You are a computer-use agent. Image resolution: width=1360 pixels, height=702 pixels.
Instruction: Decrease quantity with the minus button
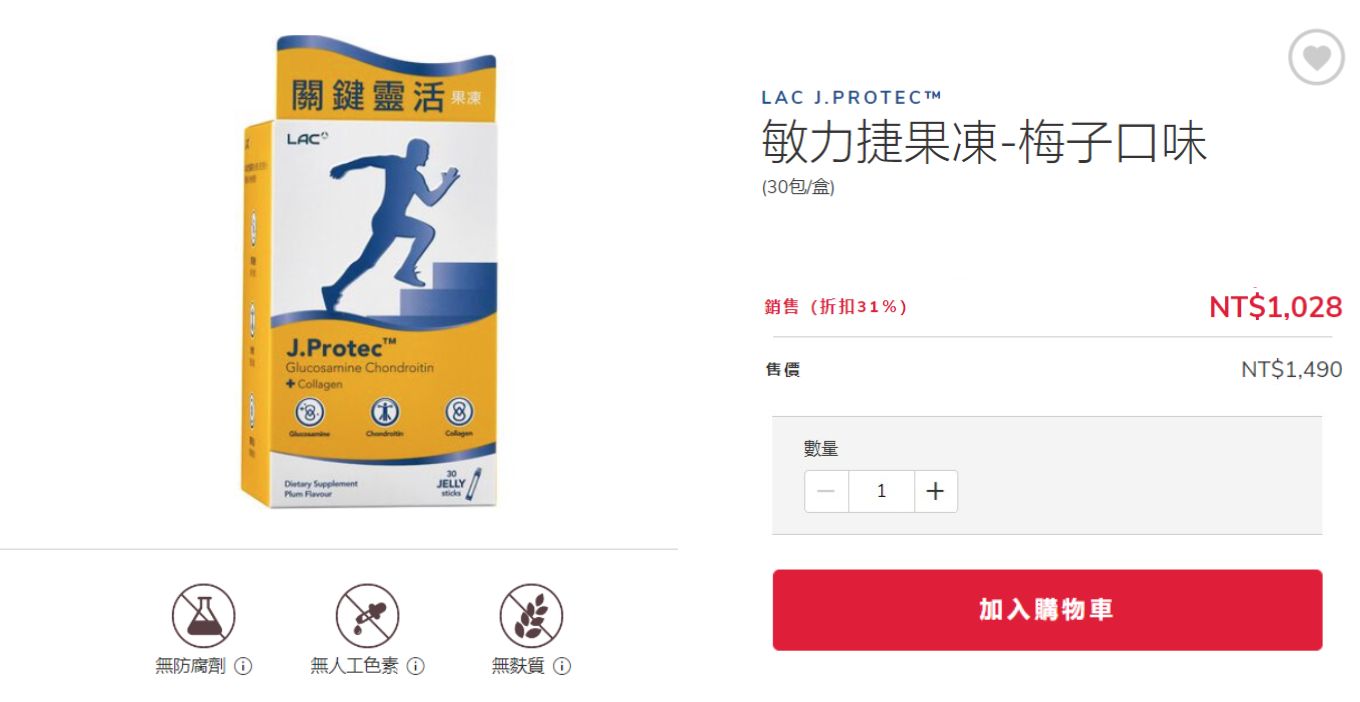click(826, 491)
